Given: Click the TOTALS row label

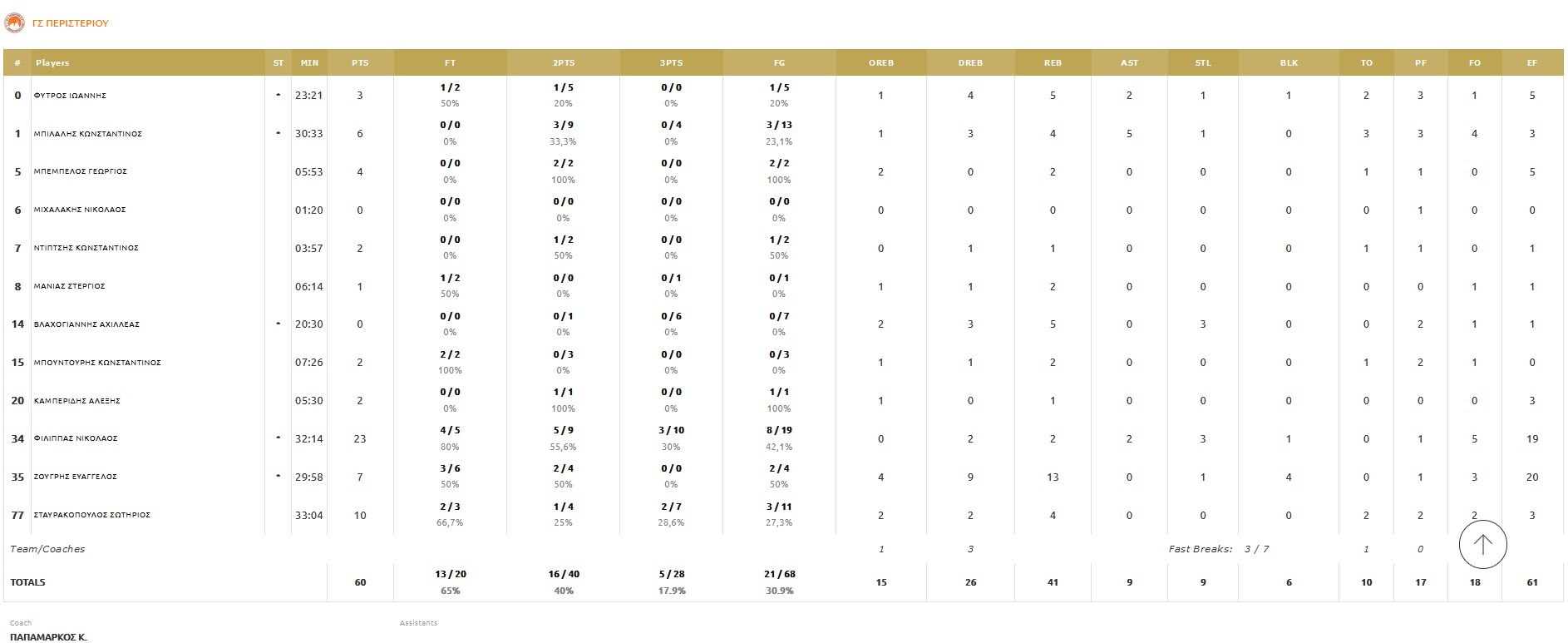Looking at the screenshot, I should 28,582.
